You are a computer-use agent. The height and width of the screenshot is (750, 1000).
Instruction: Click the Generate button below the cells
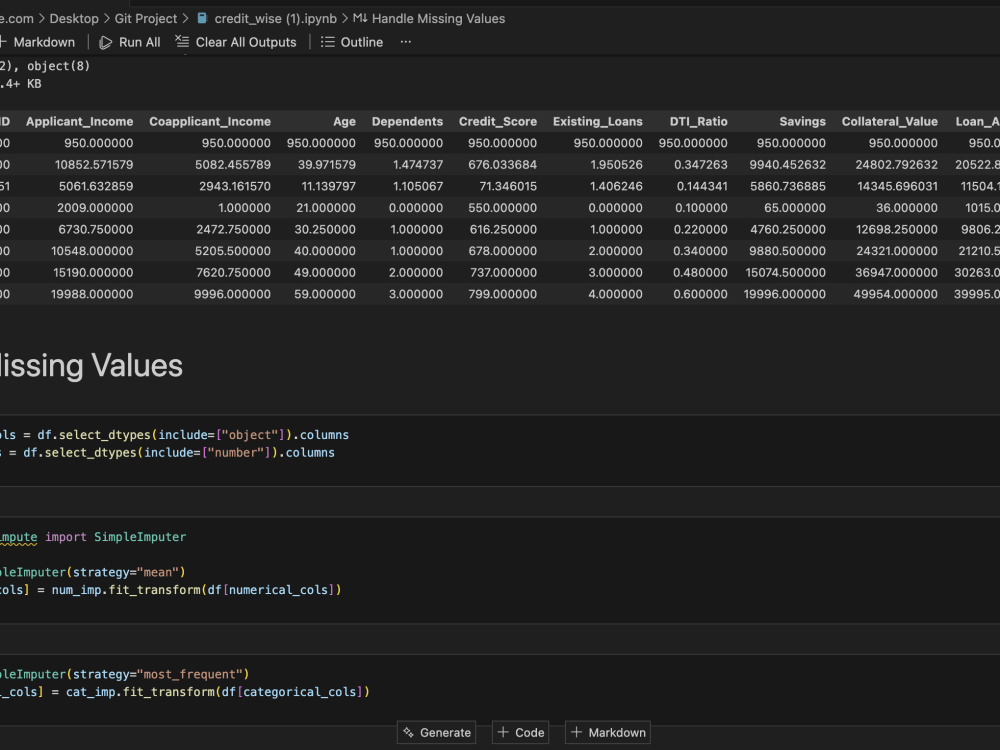click(x=438, y=732)
